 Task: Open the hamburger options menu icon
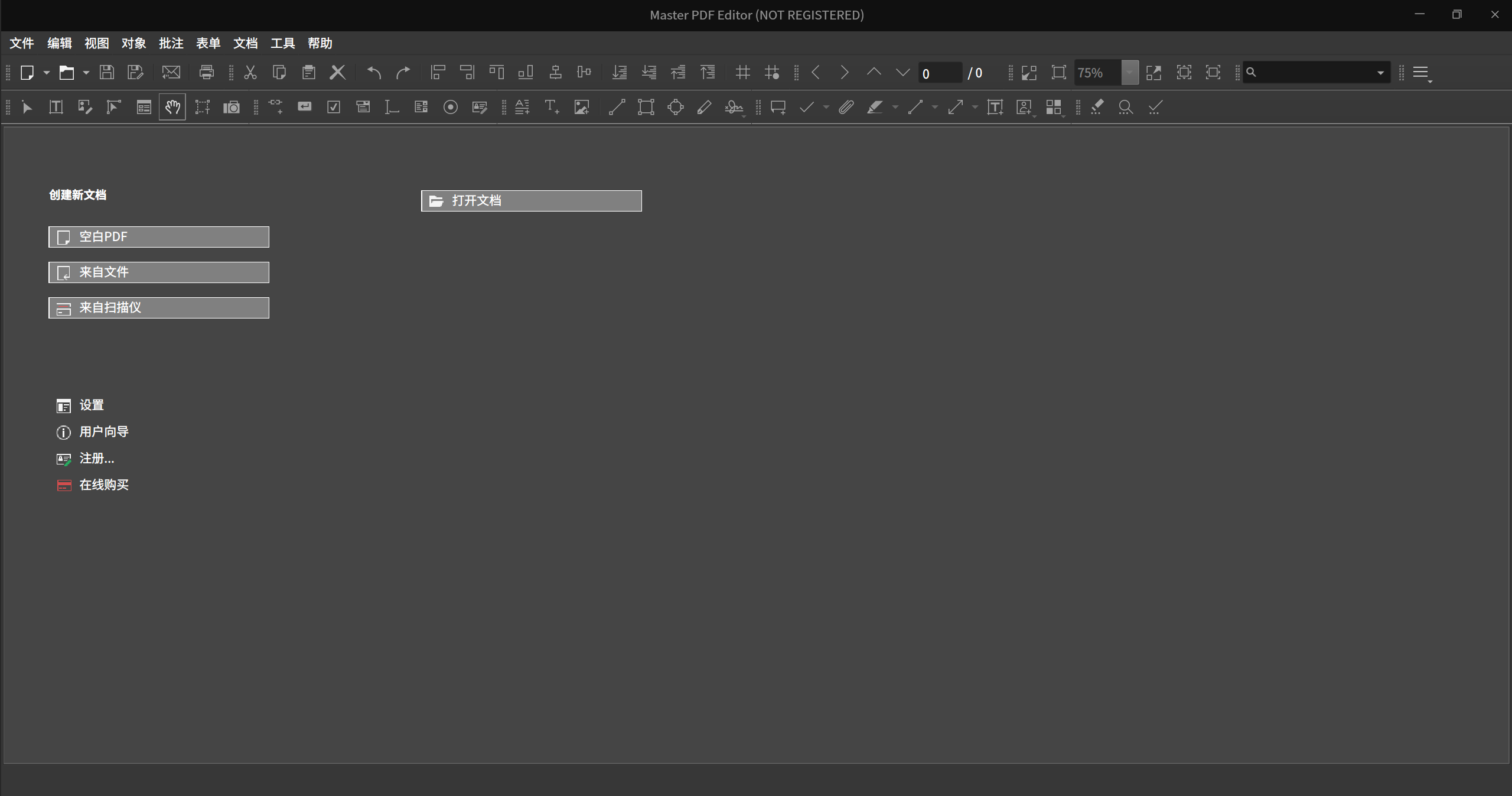[x=1421, y=73]
